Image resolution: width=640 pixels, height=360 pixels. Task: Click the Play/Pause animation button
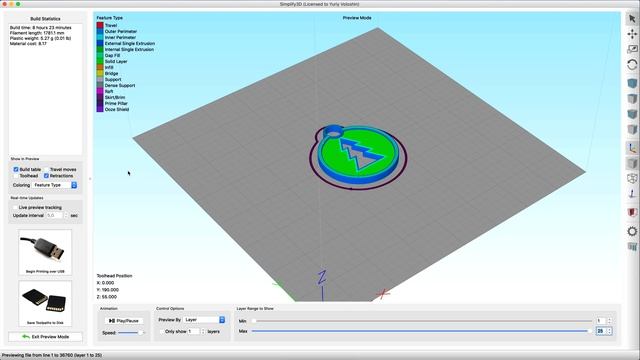click(124, 321)
